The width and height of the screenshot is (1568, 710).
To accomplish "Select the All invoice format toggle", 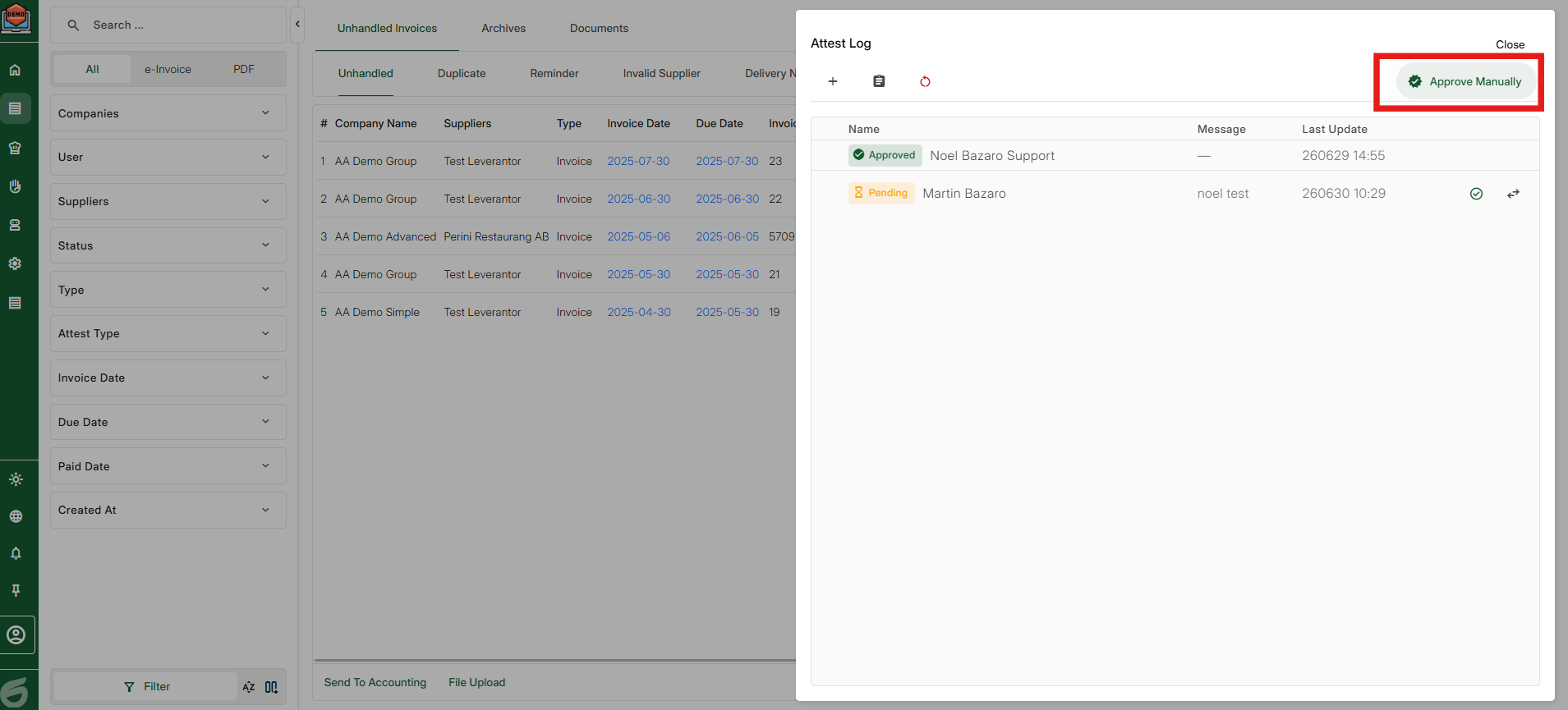I will 92,69.
